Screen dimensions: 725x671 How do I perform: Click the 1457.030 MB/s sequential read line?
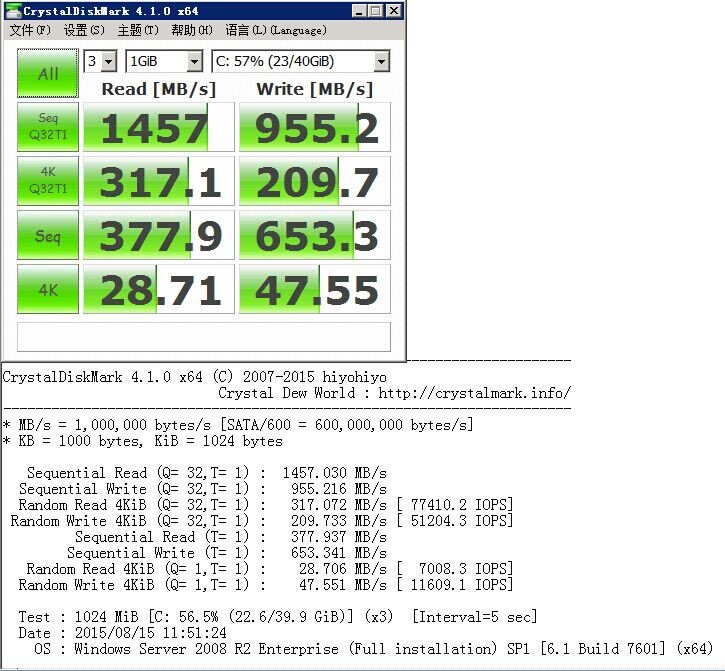[x=207, y=473]
